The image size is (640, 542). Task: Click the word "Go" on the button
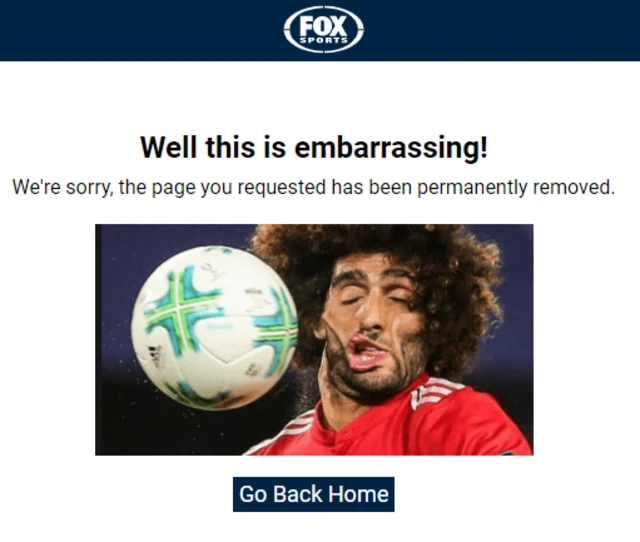click(253, 494)
